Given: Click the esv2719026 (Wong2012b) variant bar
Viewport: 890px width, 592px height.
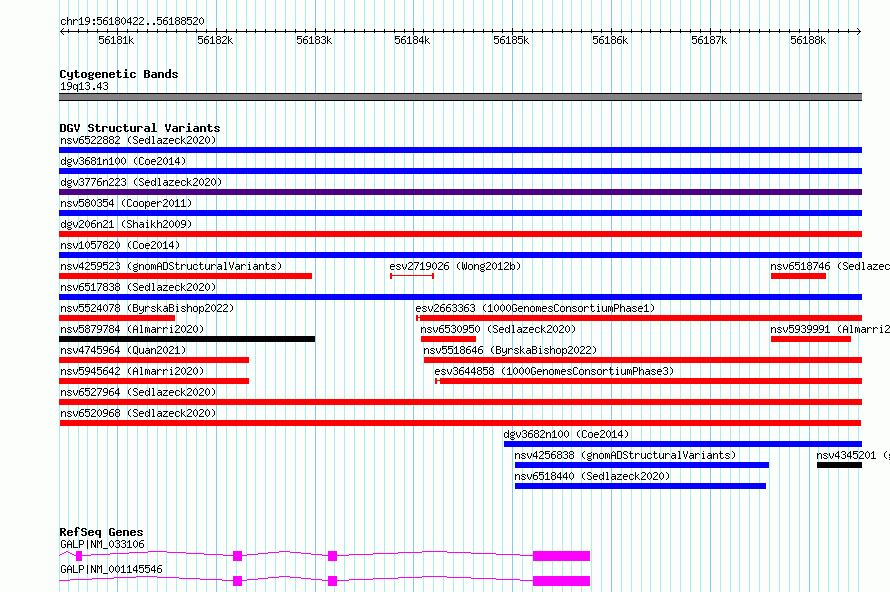Looking at the screenshot, I should (412, 276).
